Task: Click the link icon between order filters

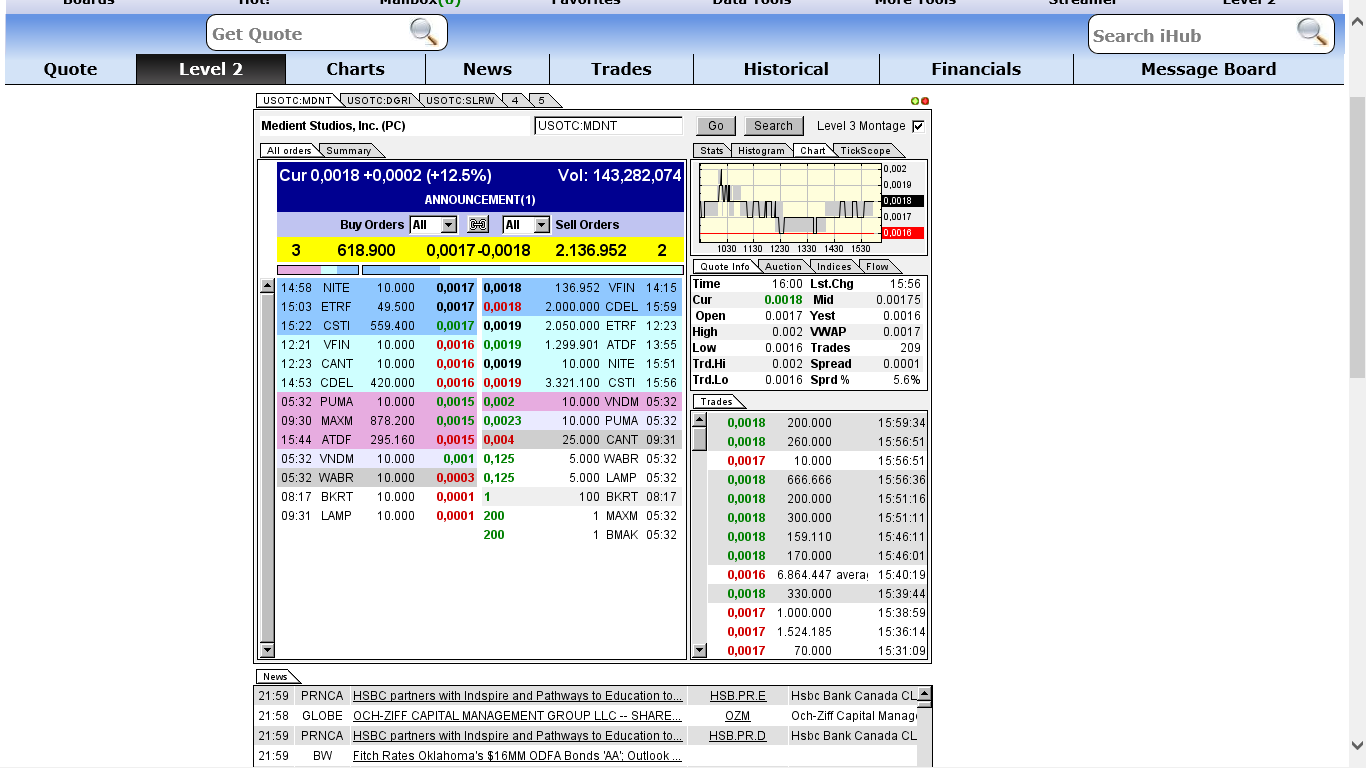Action: pyautogui.click(x=478, y=225)
